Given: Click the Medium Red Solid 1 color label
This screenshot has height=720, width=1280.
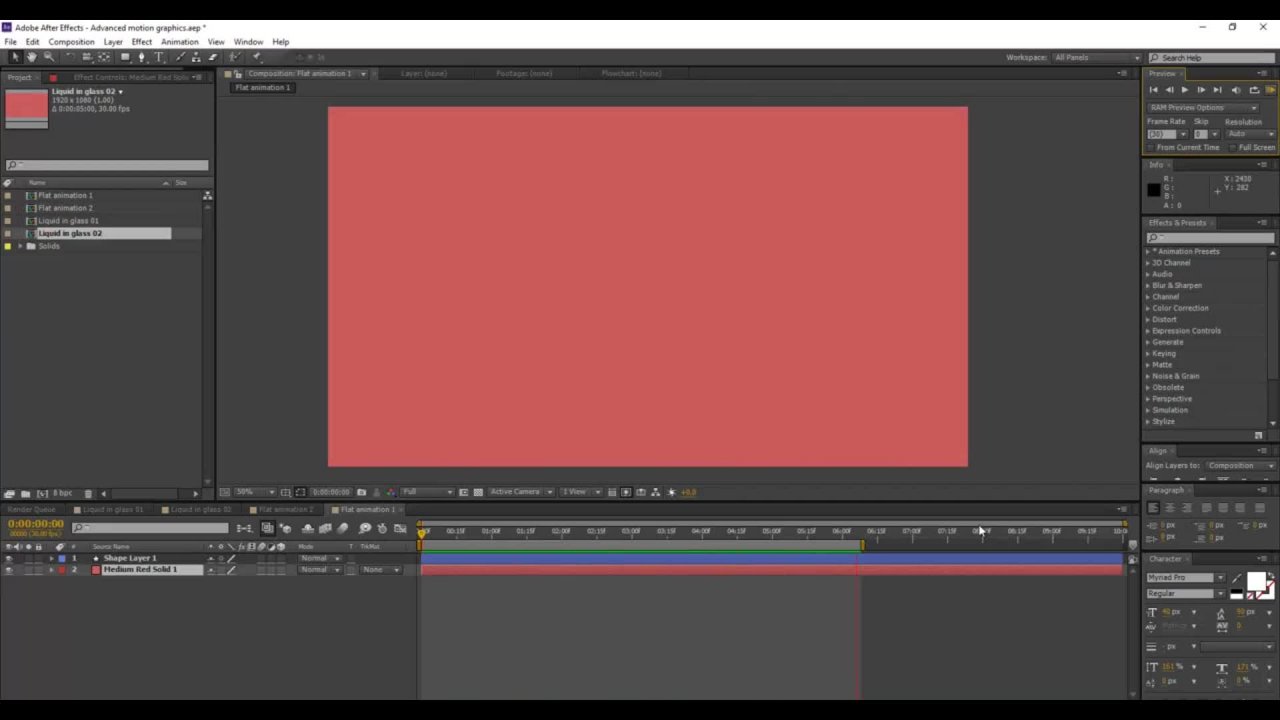Looking at the screenshot, I should click(x=96, y=570).
